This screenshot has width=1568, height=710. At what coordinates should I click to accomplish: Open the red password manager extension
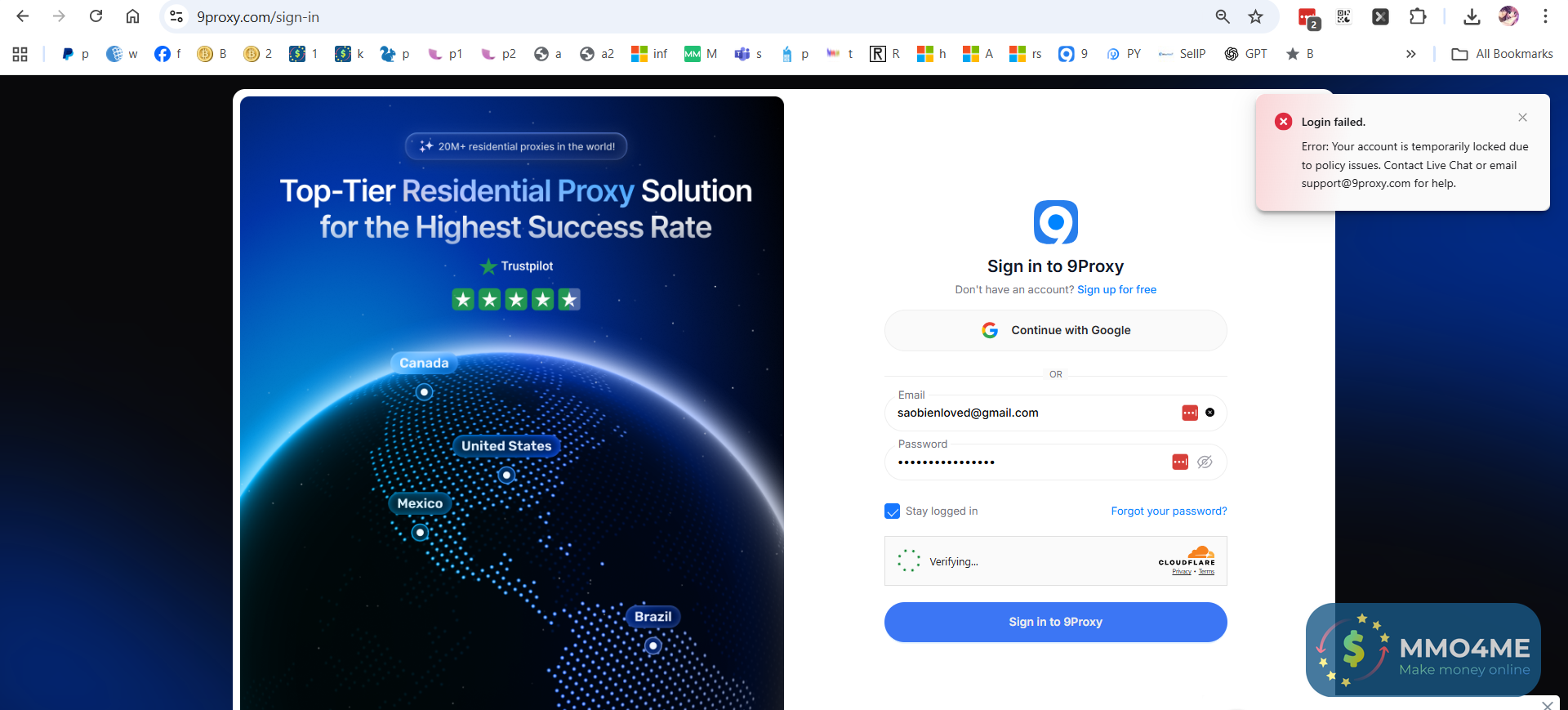tap(1308, 17)
